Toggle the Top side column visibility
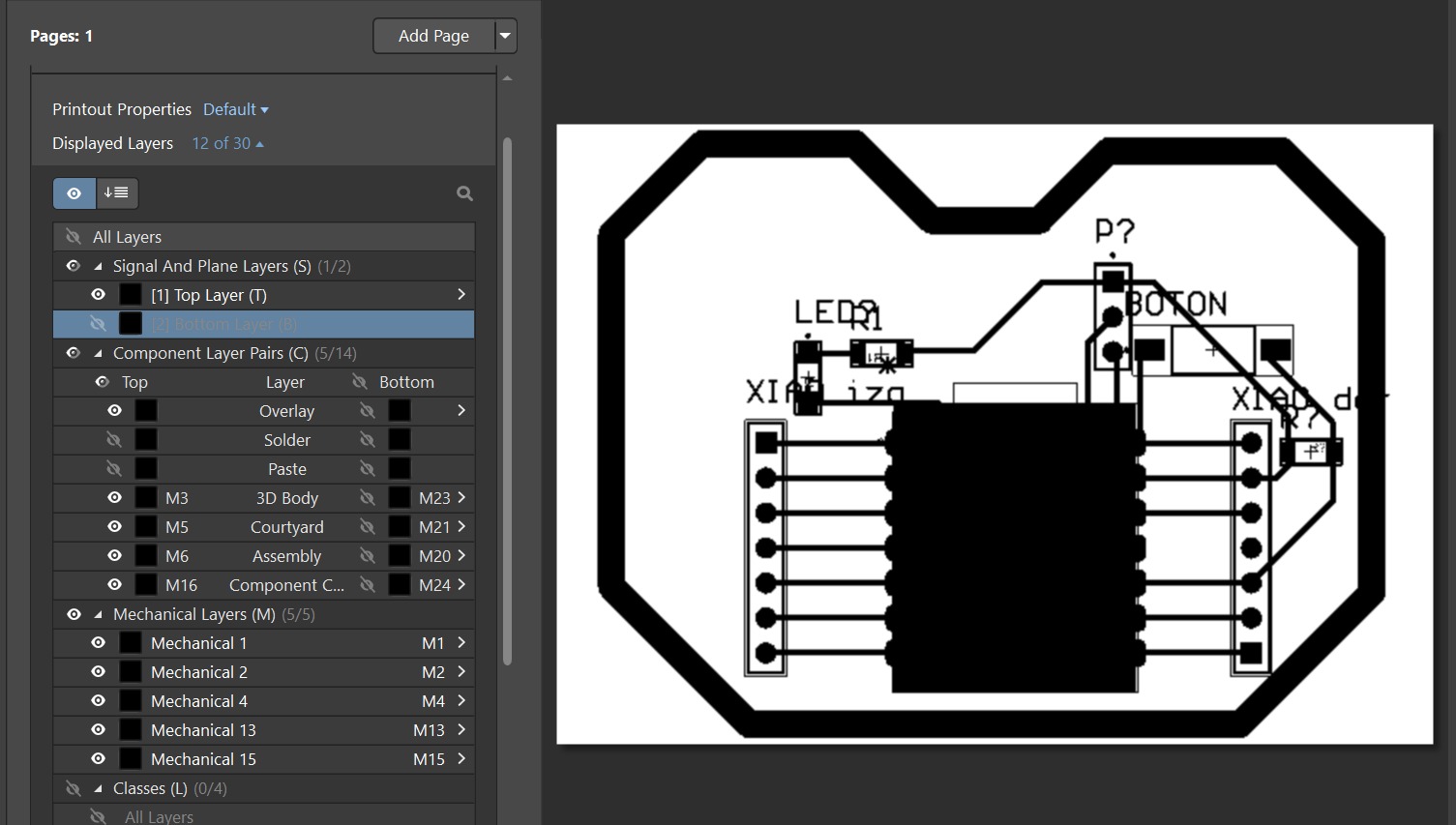 pos(103,382)
